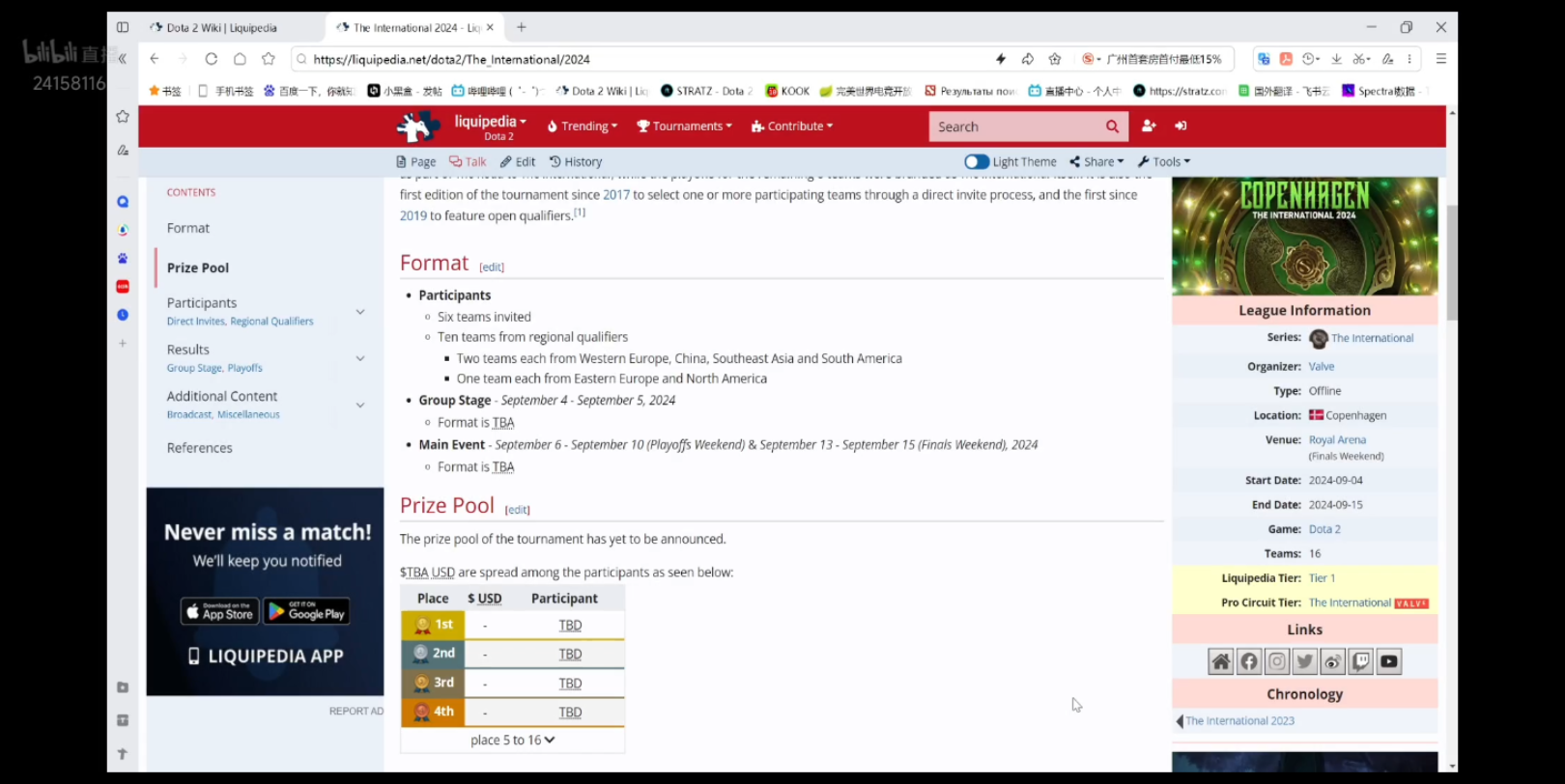1565x784 pixels.
Task: Click the browser reload icon
Action: pyautogui.click(x=211, y=59)
